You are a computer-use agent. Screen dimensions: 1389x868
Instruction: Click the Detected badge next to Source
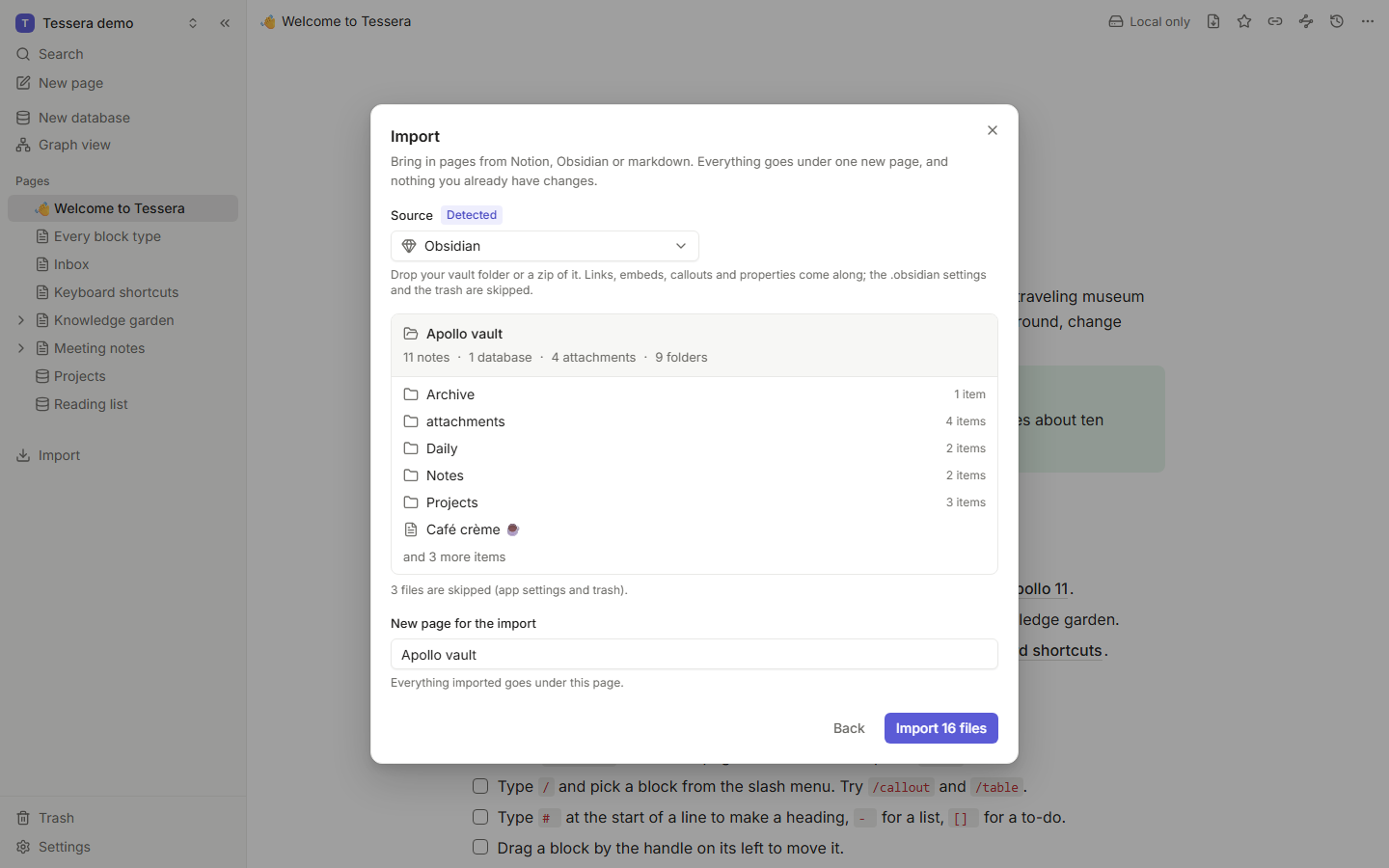(472, 215)
